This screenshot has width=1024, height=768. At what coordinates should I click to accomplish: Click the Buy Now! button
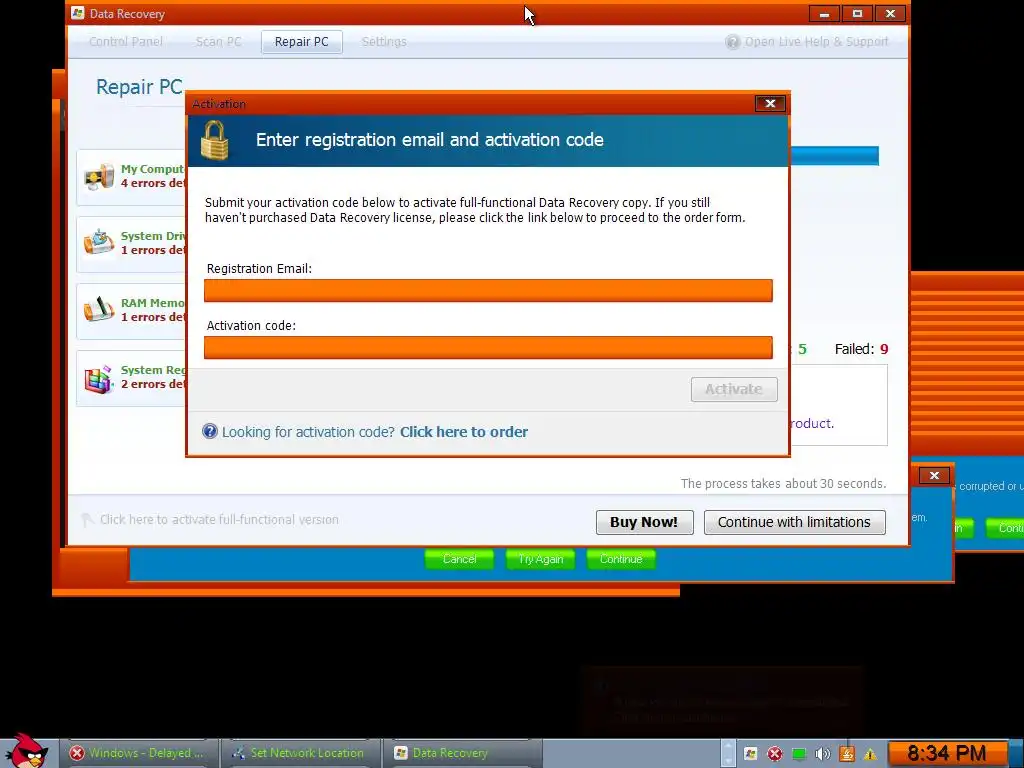645,522
